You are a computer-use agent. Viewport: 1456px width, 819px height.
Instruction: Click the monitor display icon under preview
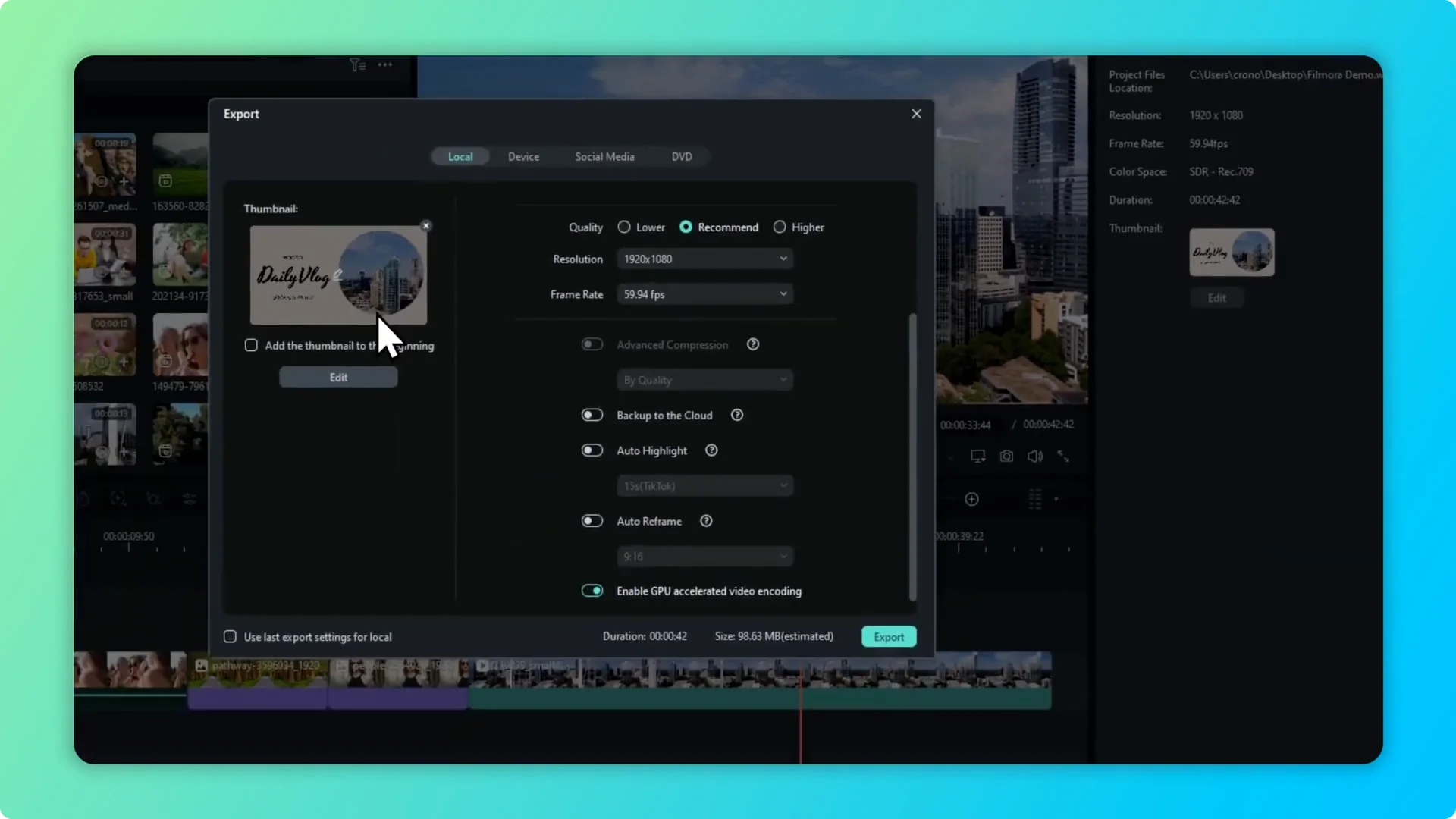click(x=978, y=456)
